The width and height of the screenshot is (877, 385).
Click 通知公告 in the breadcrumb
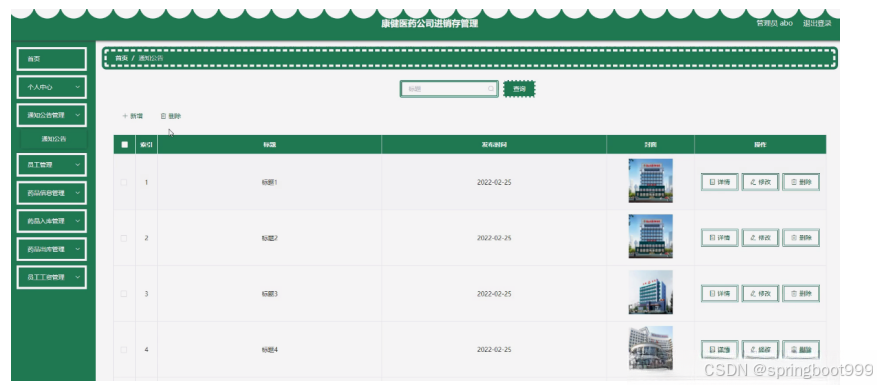pos(151,58)
